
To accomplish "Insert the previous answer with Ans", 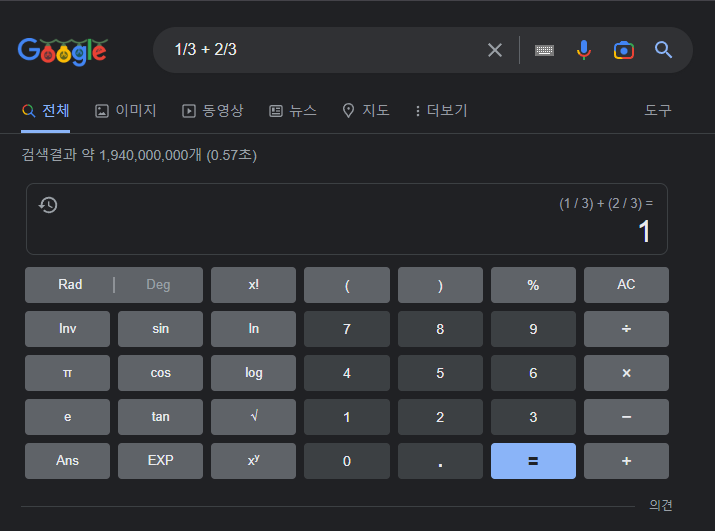I will pos(67,461).
